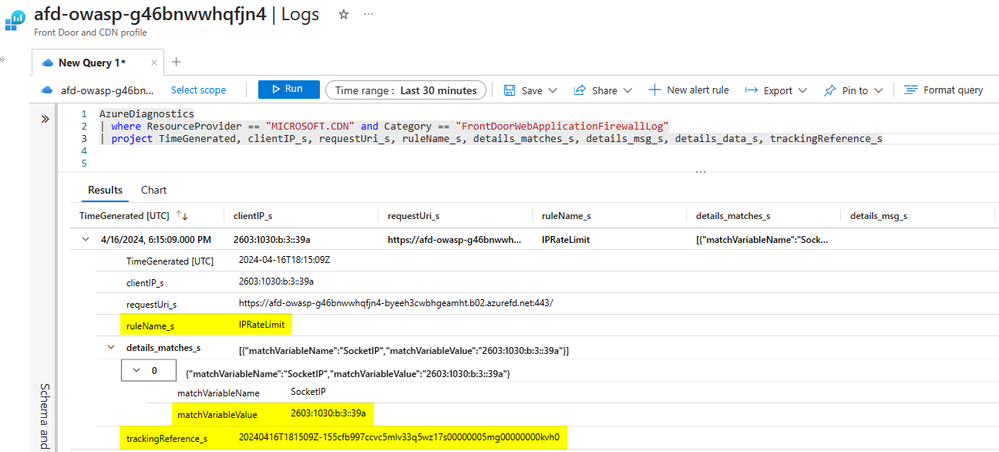Open the Share dropdown arrow
Image resolution: width=999 pixels, height=452 pixels.
[628, 91]
